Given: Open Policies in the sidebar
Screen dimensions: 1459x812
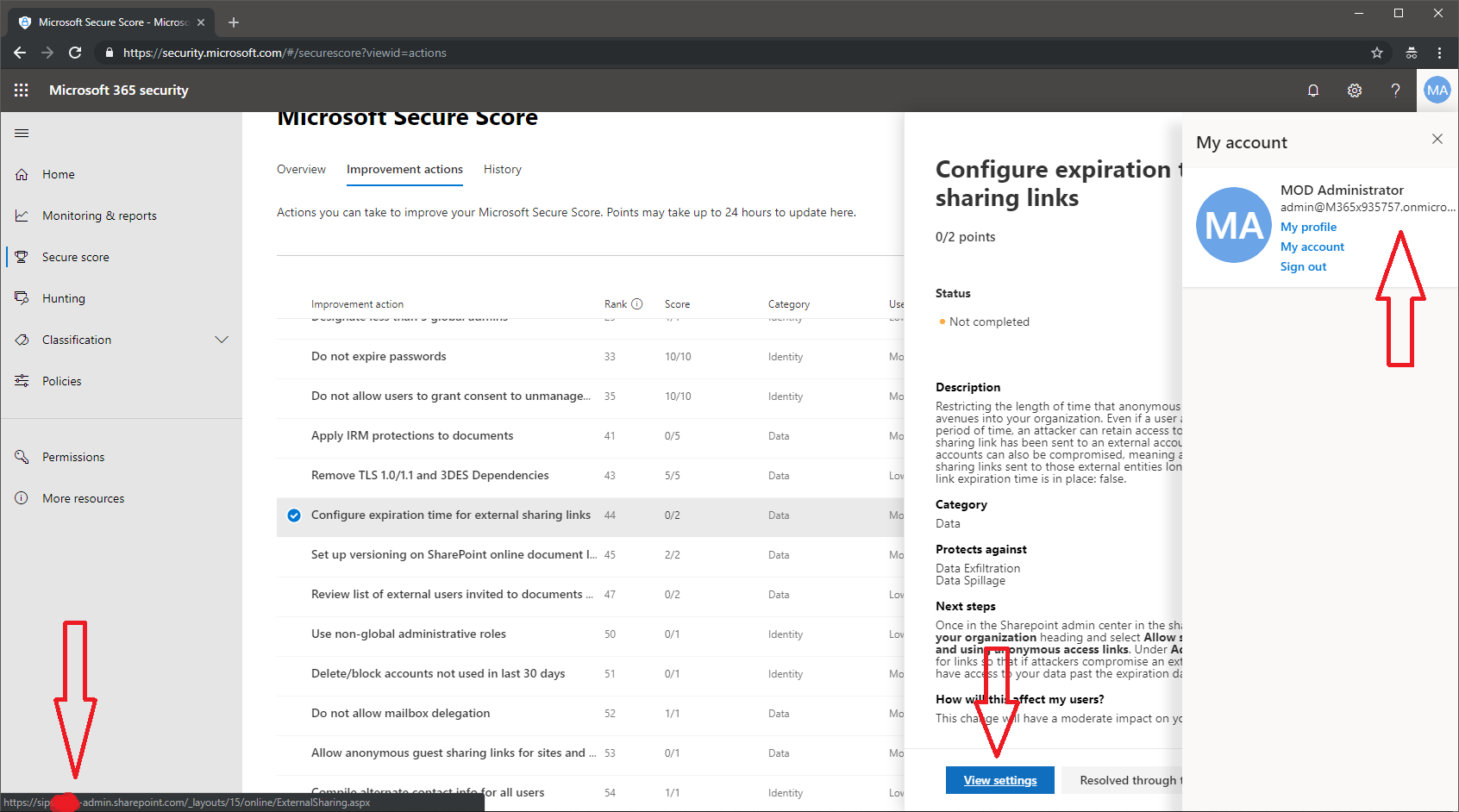Looking at the screenshot, I should 62,381.
